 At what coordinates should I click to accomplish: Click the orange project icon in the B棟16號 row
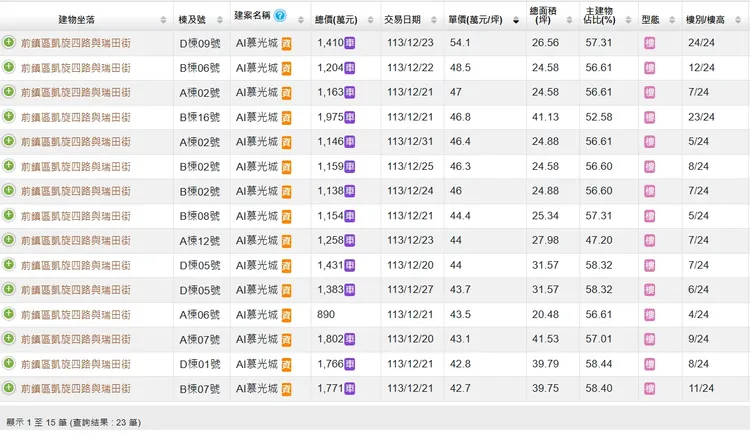pyautogui.click(x=286, y=118)
